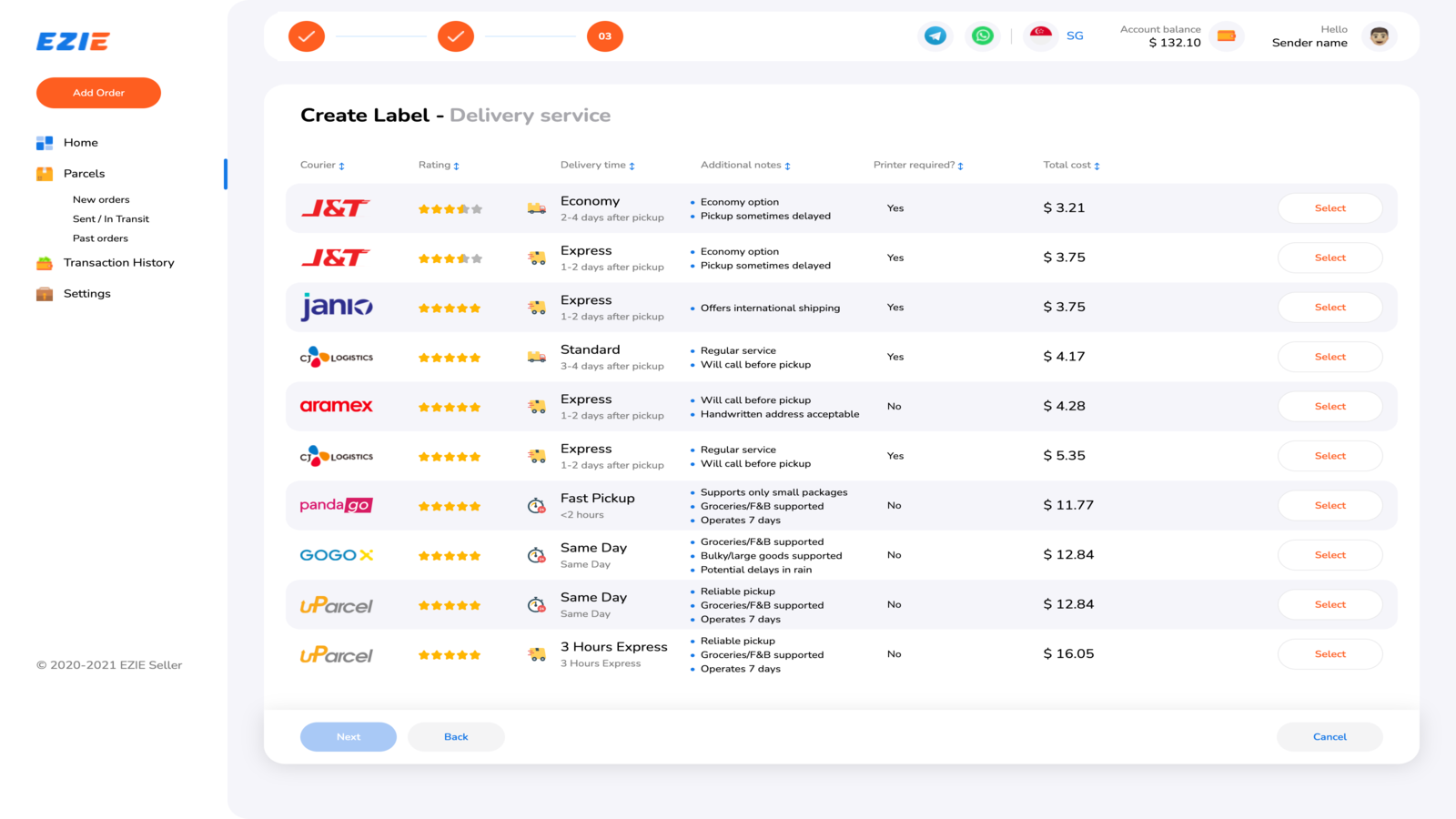Open the Telegram contact icon
Screen dimensions: 1456x819
(935, 35)
